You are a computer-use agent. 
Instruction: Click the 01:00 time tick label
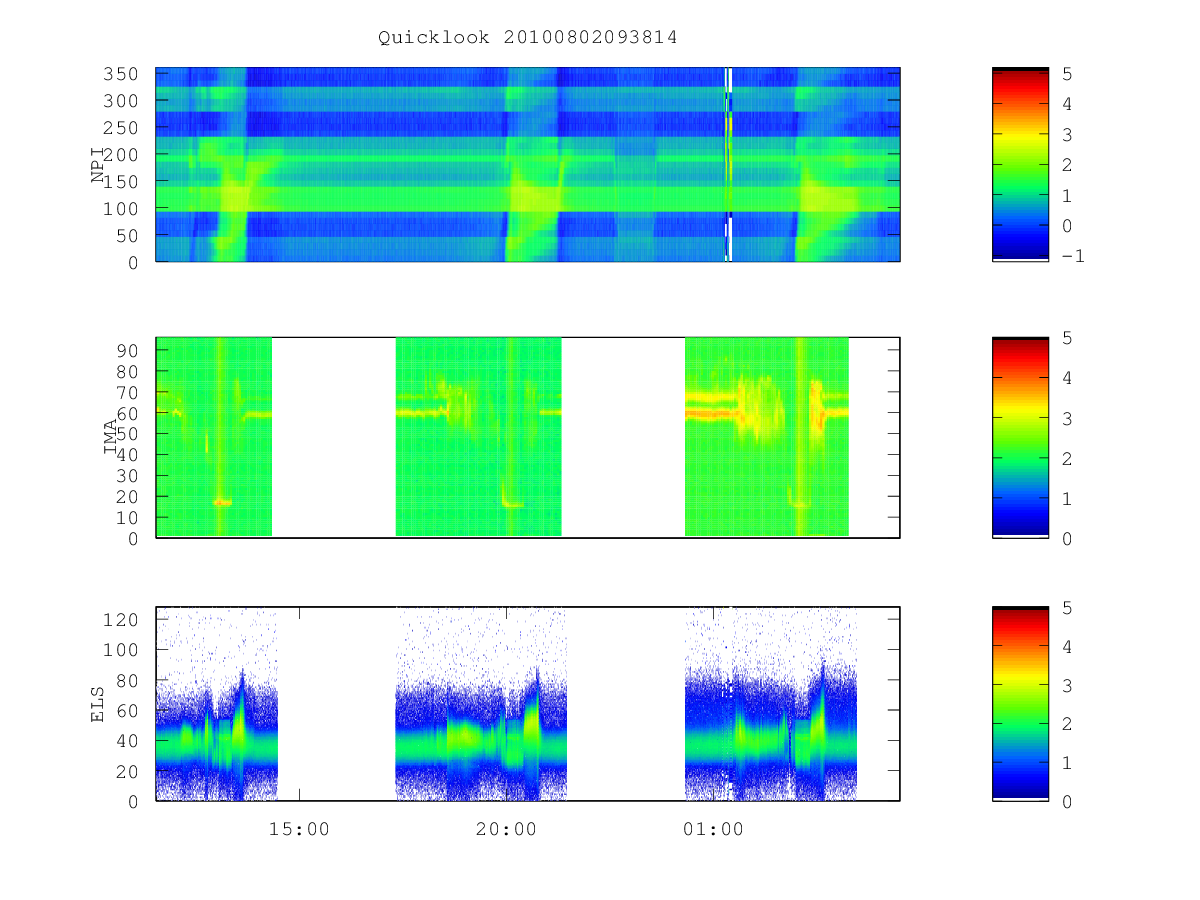pos(713,829)
